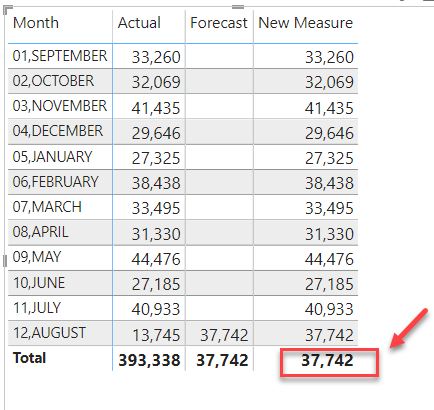
Task: Click Actual value 33,260 for September
Action: 156,57
